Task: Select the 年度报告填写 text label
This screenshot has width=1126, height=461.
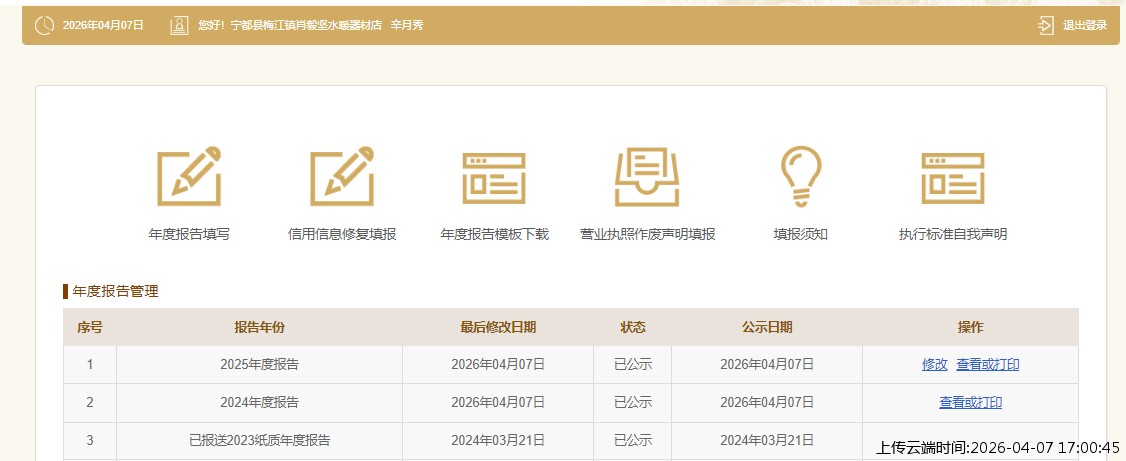Action: coord(189,234)
